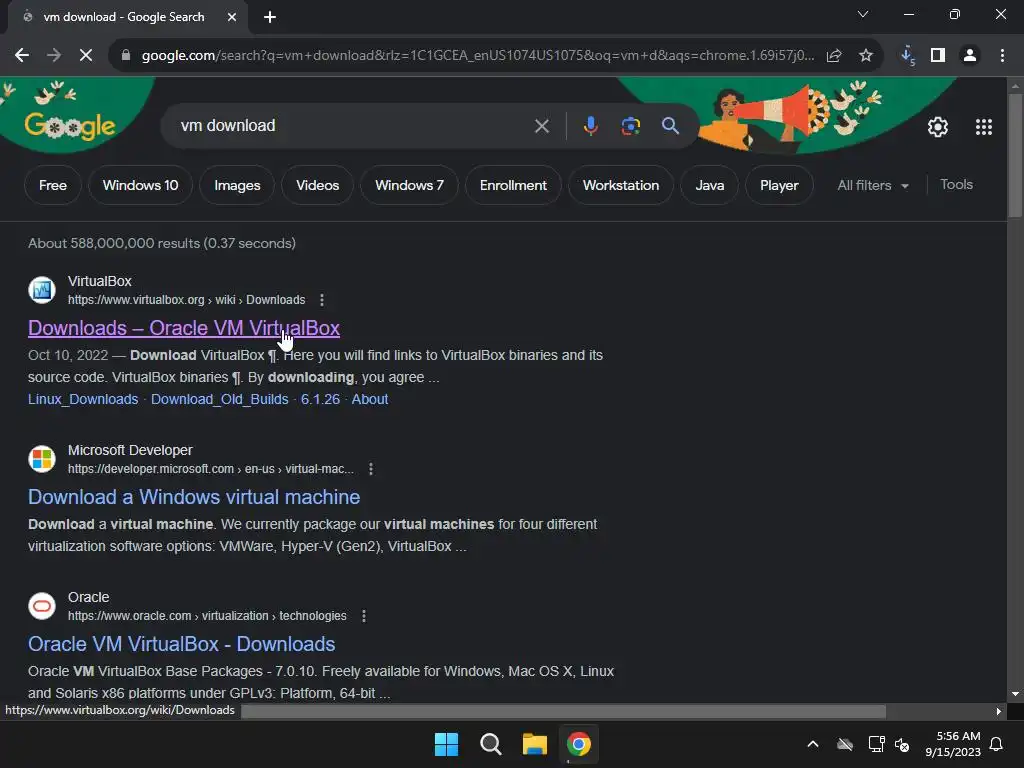Open Chrome three-dot menu
1024x768 pixels.
tap(1002, 56)
